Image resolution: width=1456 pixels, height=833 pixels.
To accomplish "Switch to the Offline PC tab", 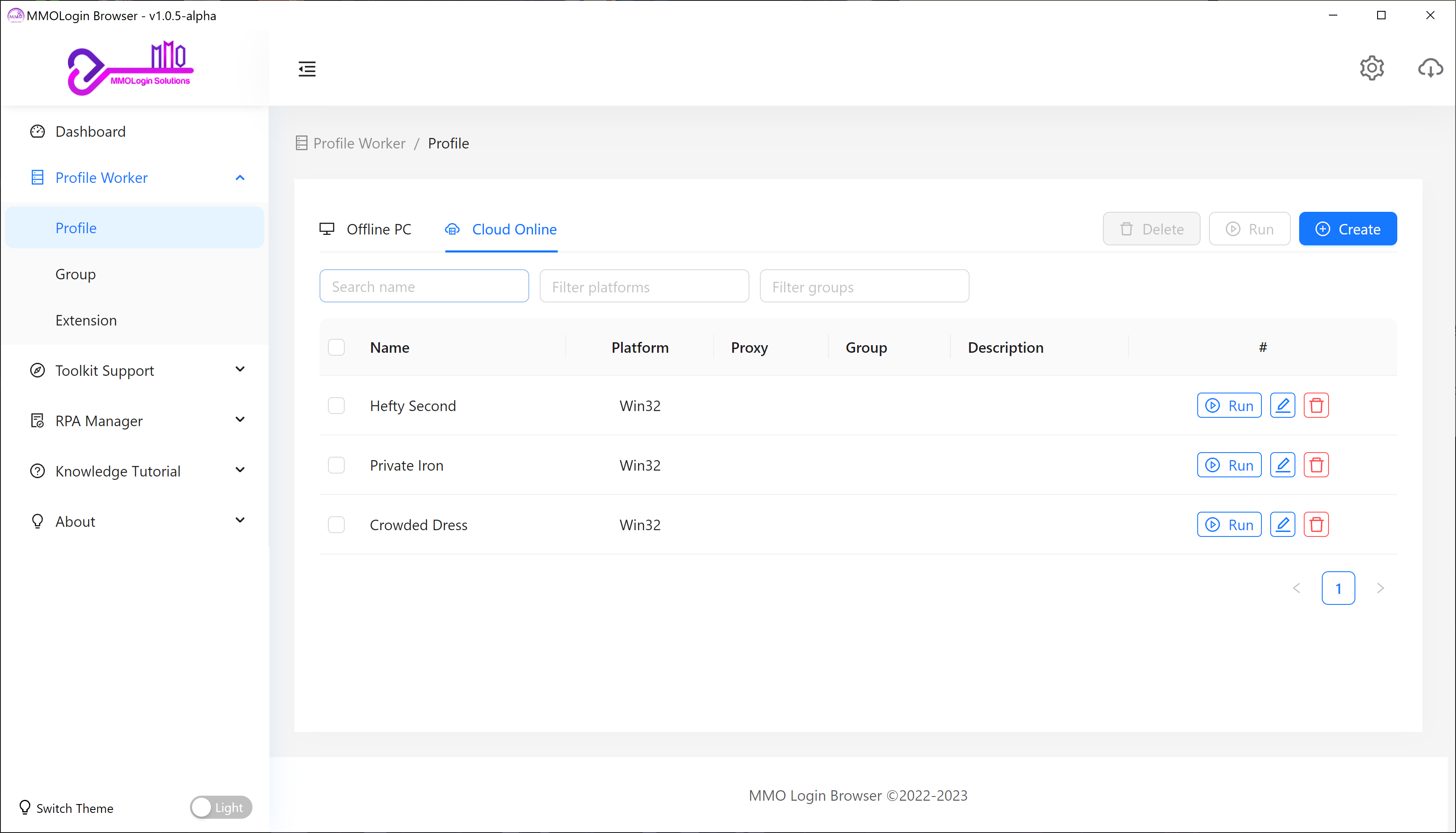I will tap(366, 229).
